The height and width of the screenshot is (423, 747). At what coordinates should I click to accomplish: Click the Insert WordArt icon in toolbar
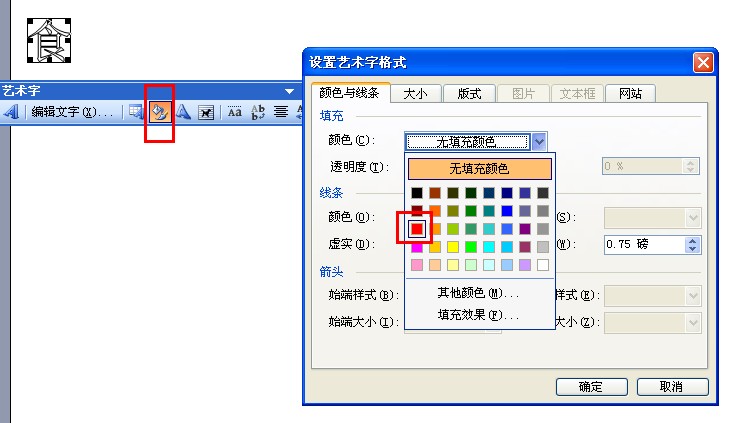11,112
